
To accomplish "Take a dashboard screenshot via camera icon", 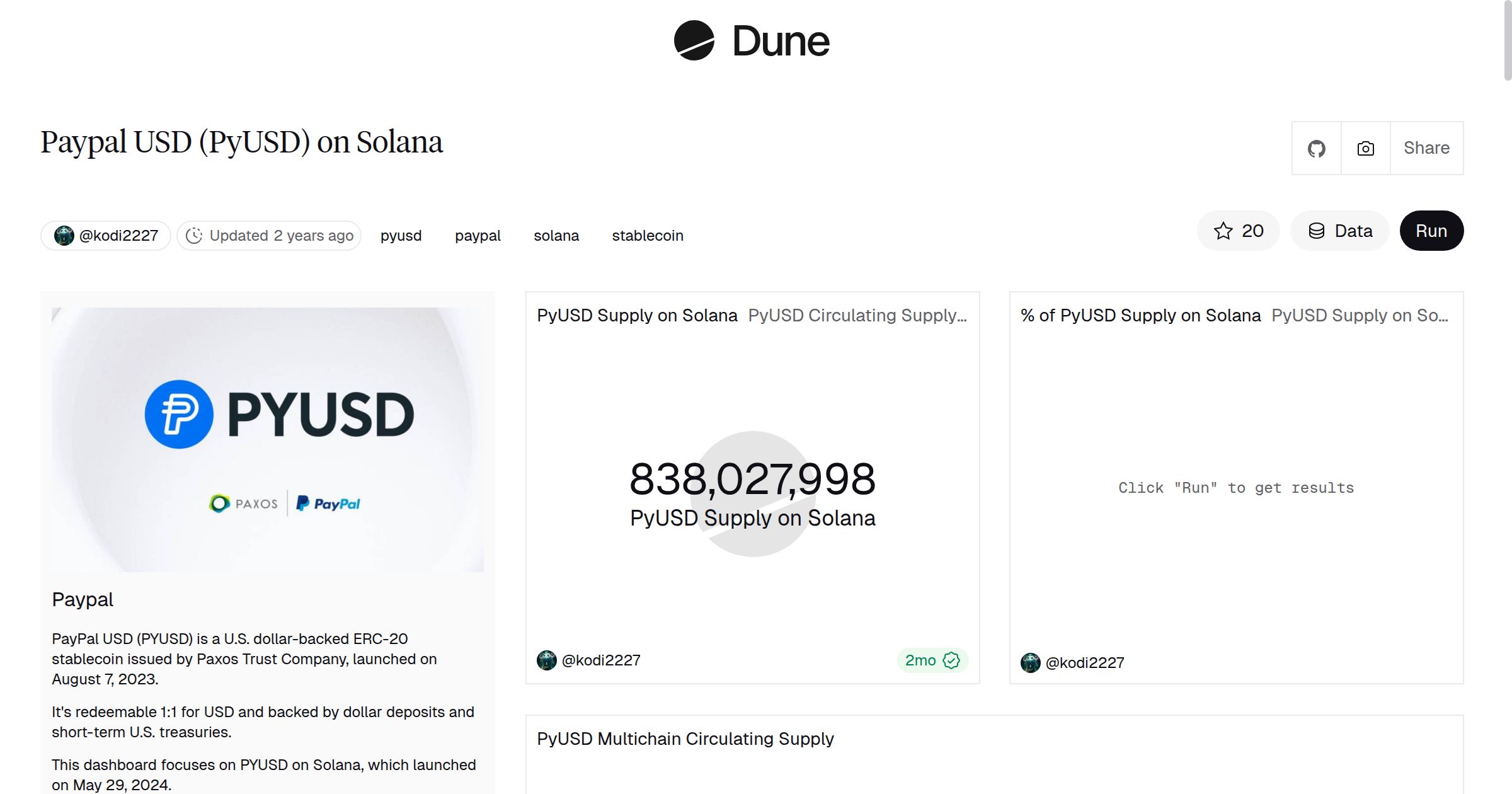I will click(1365, 148).
